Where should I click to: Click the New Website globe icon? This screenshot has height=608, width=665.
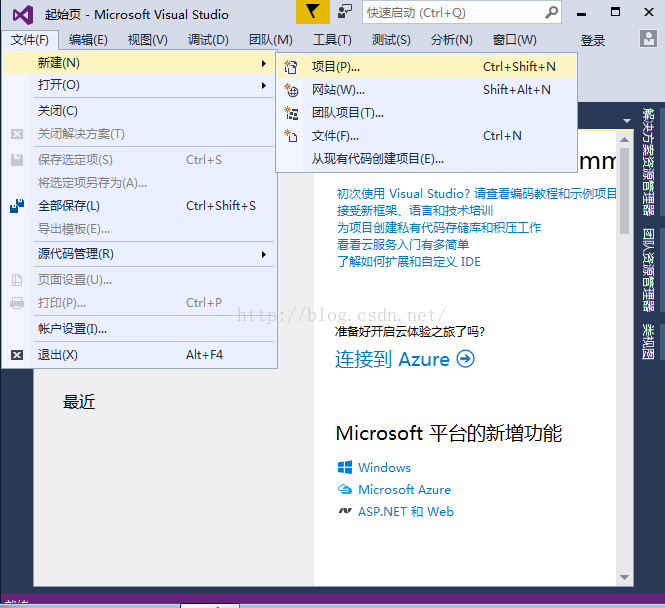(291, 90)
